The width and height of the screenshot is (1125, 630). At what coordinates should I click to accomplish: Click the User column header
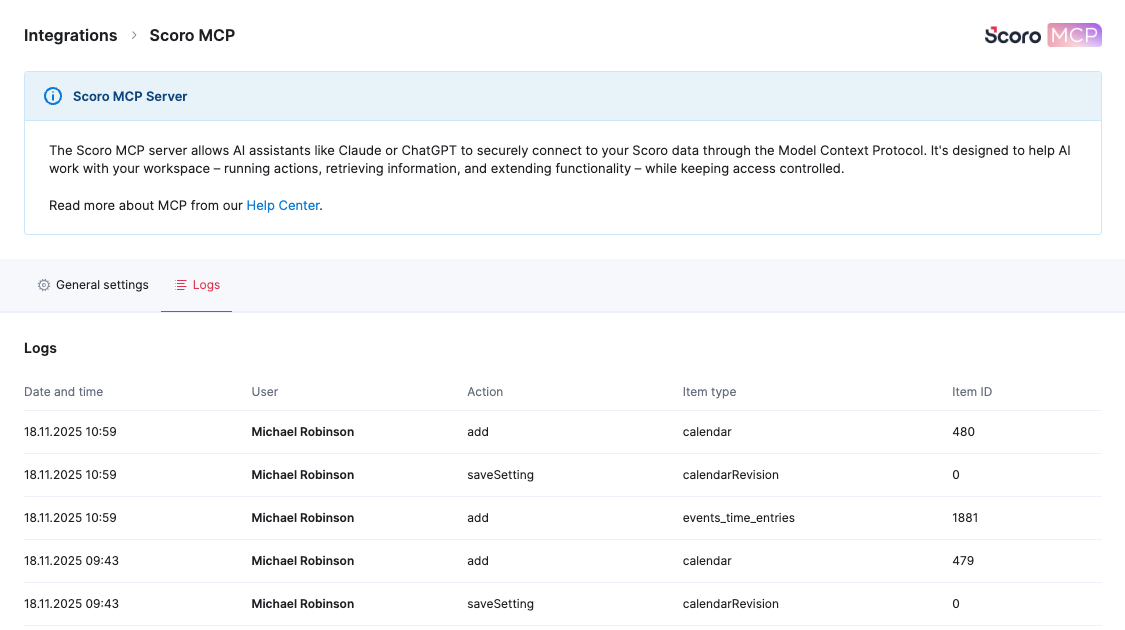click(265, 392)
